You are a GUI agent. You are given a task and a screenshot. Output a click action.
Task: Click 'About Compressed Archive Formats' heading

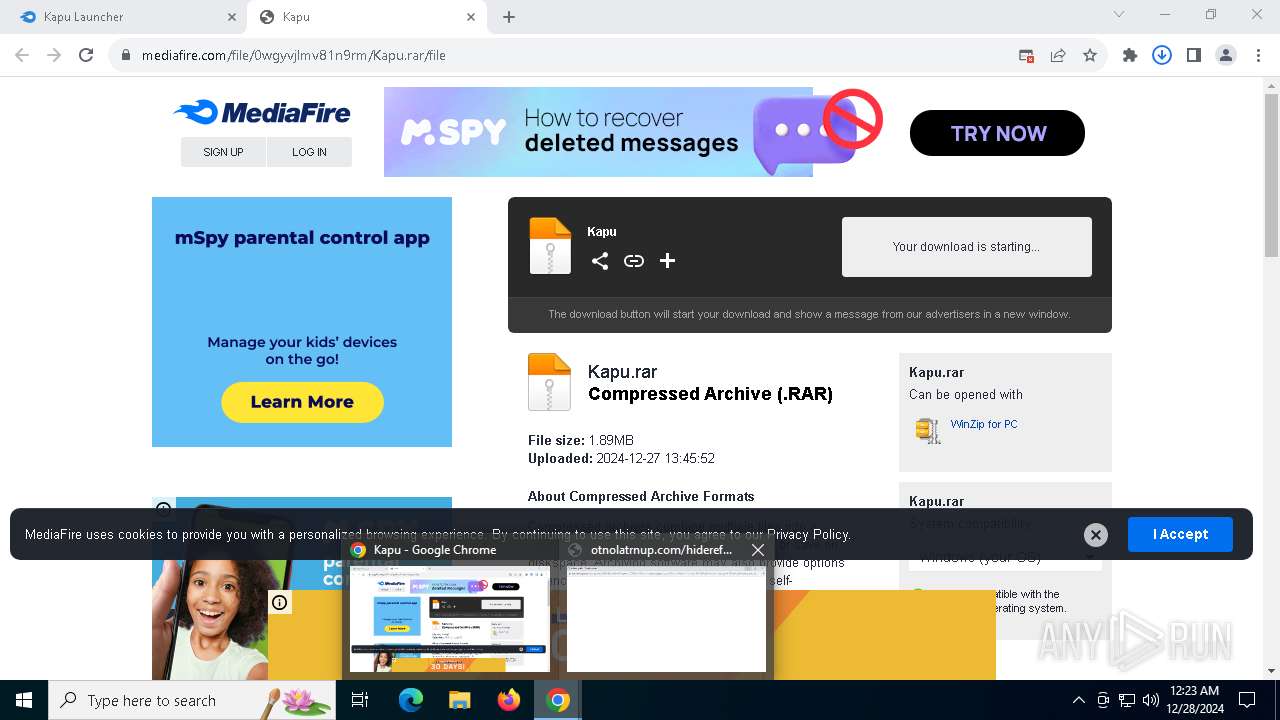pos(641,496)
